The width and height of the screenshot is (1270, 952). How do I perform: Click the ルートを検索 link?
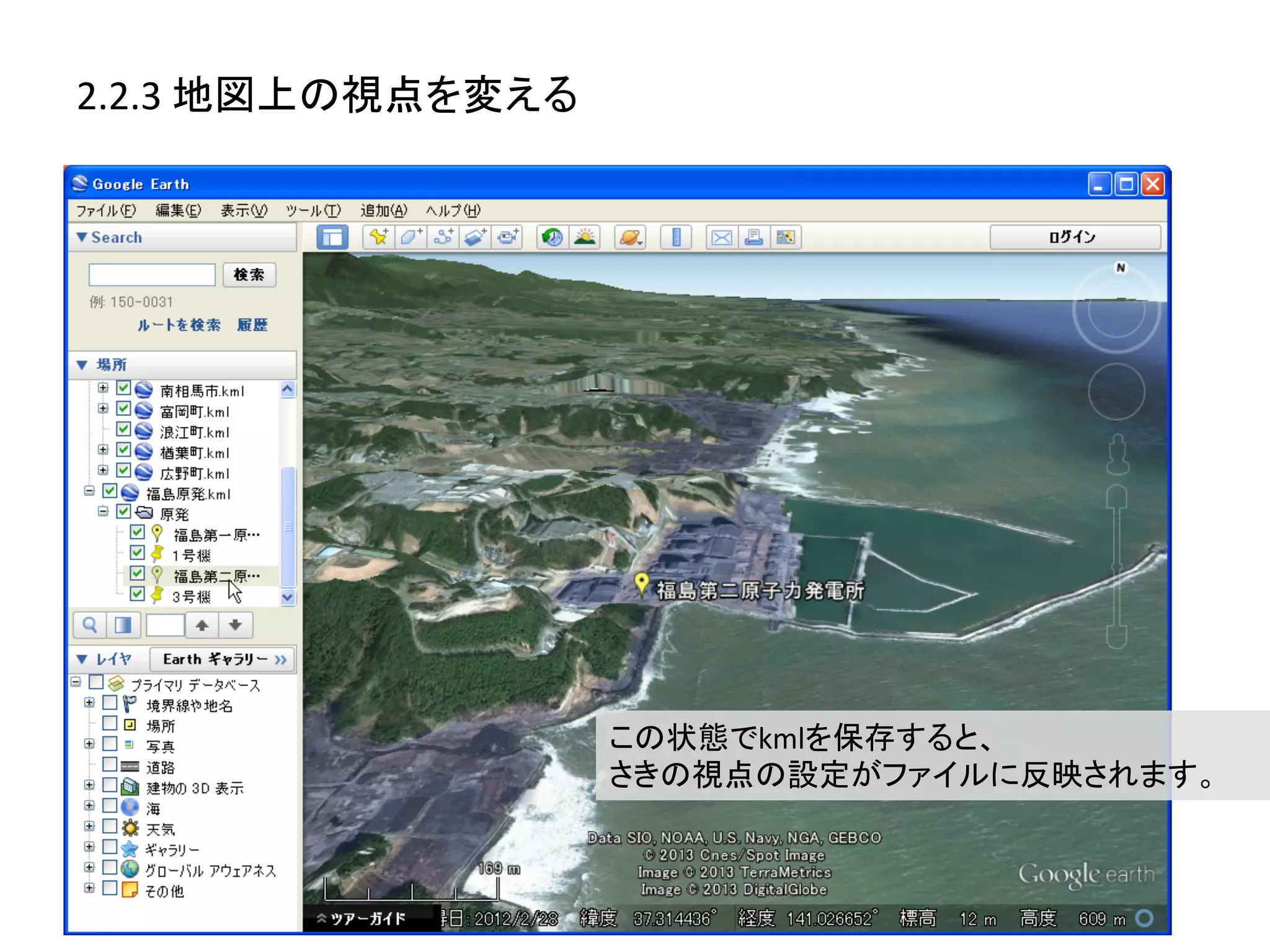(x=179, y=325)
